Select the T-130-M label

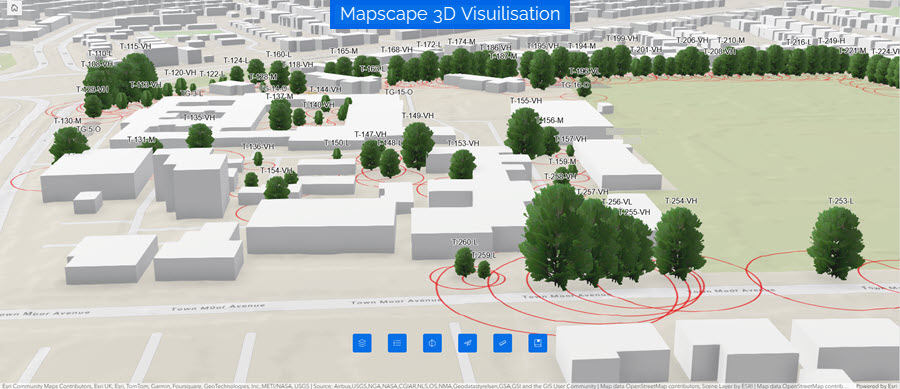click(x=68, y=121)
